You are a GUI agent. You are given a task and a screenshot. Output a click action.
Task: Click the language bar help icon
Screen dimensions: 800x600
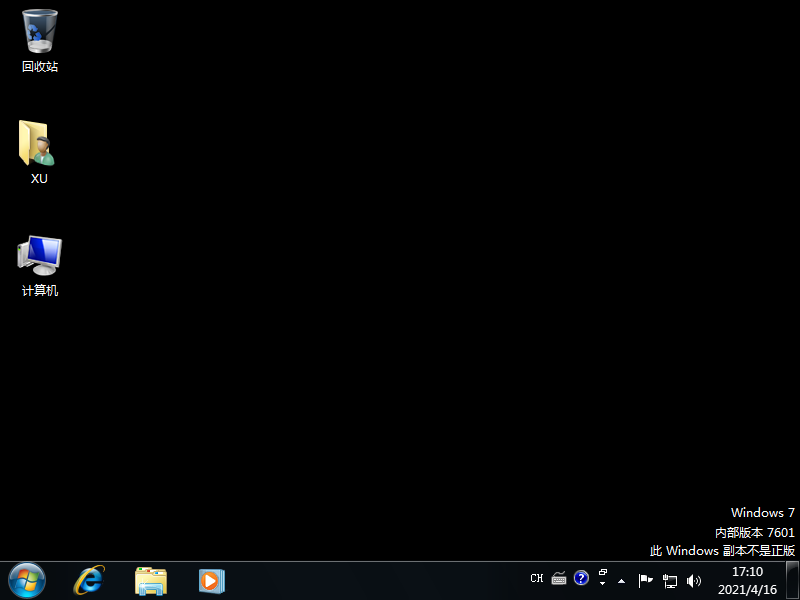[x=581, y=578]
